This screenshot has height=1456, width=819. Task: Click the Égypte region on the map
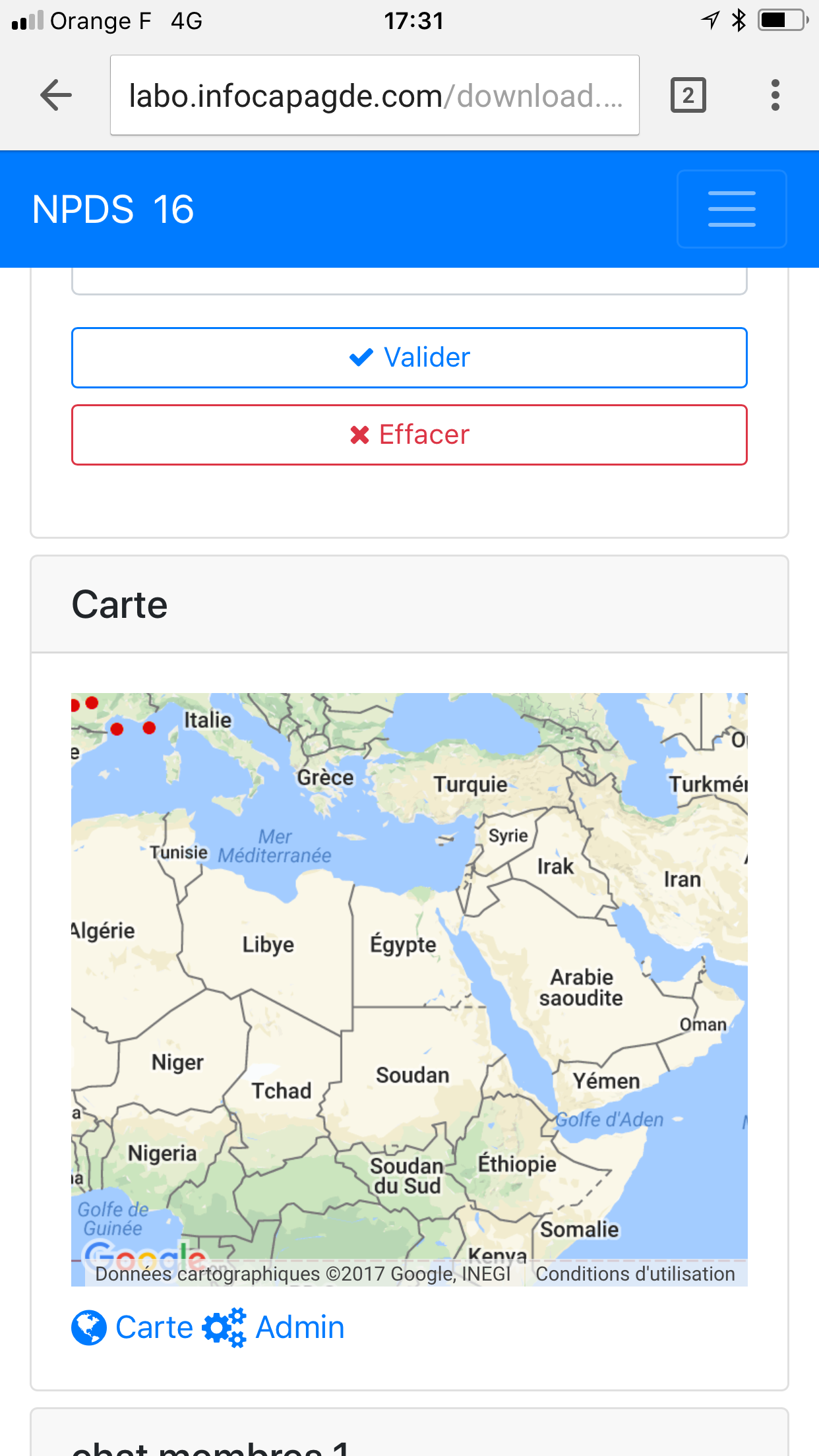tap(403, 944)
